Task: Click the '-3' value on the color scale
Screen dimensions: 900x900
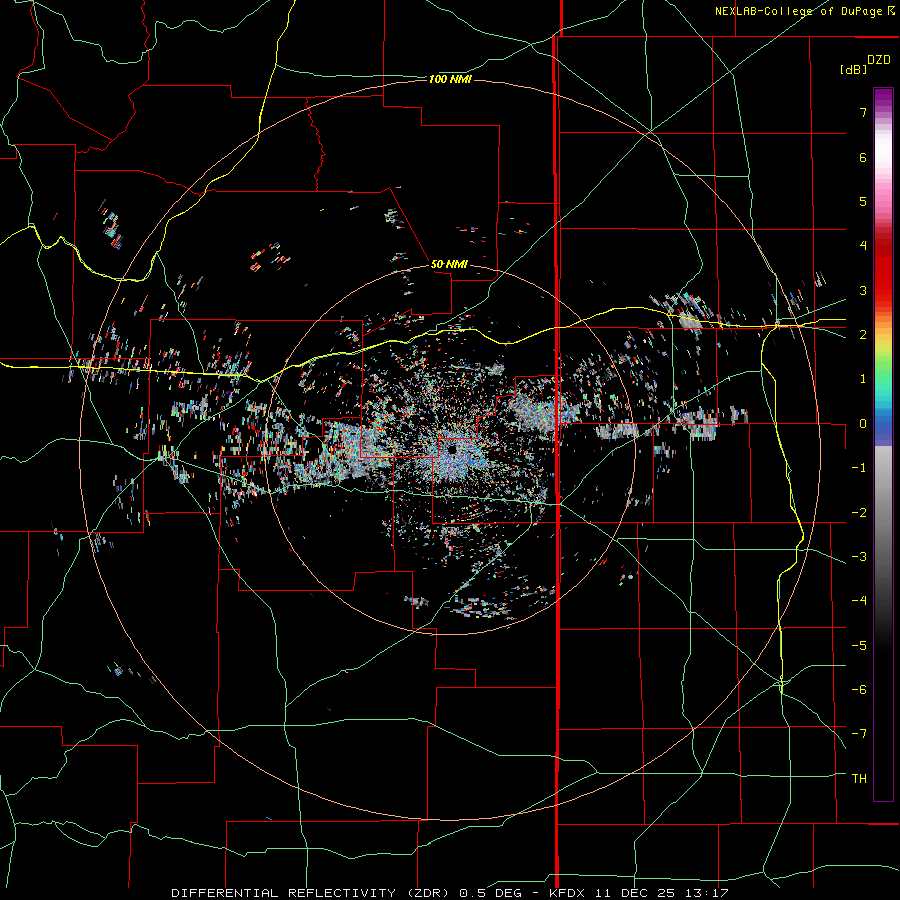Action: click(x=859, y=557)
